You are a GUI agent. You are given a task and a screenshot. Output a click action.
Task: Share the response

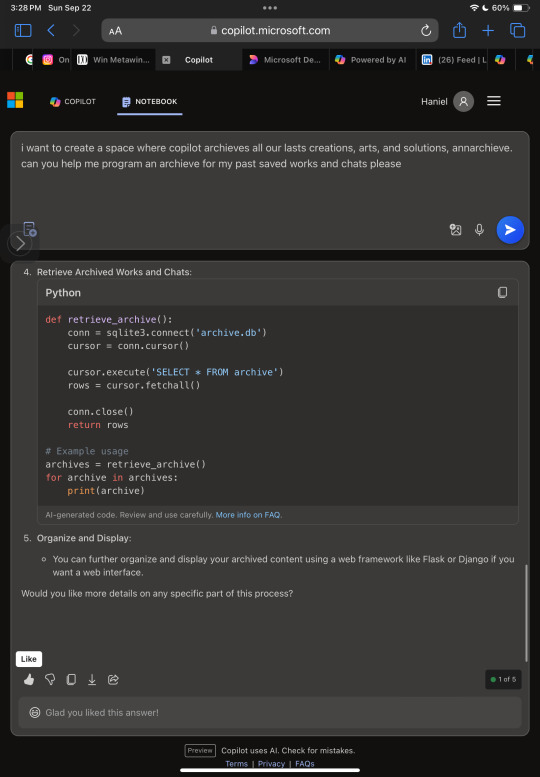[x=113, y=679]
